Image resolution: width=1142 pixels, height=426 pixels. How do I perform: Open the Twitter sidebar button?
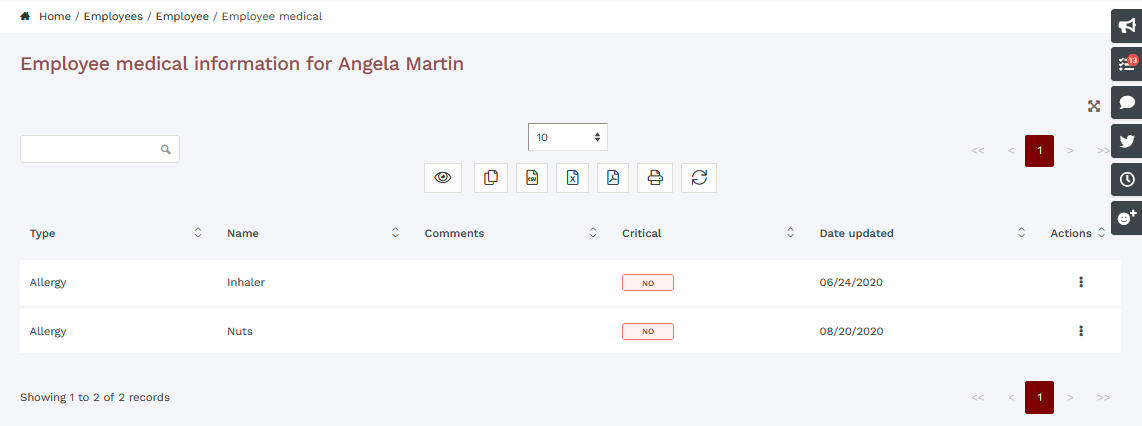coord(1127,141)
